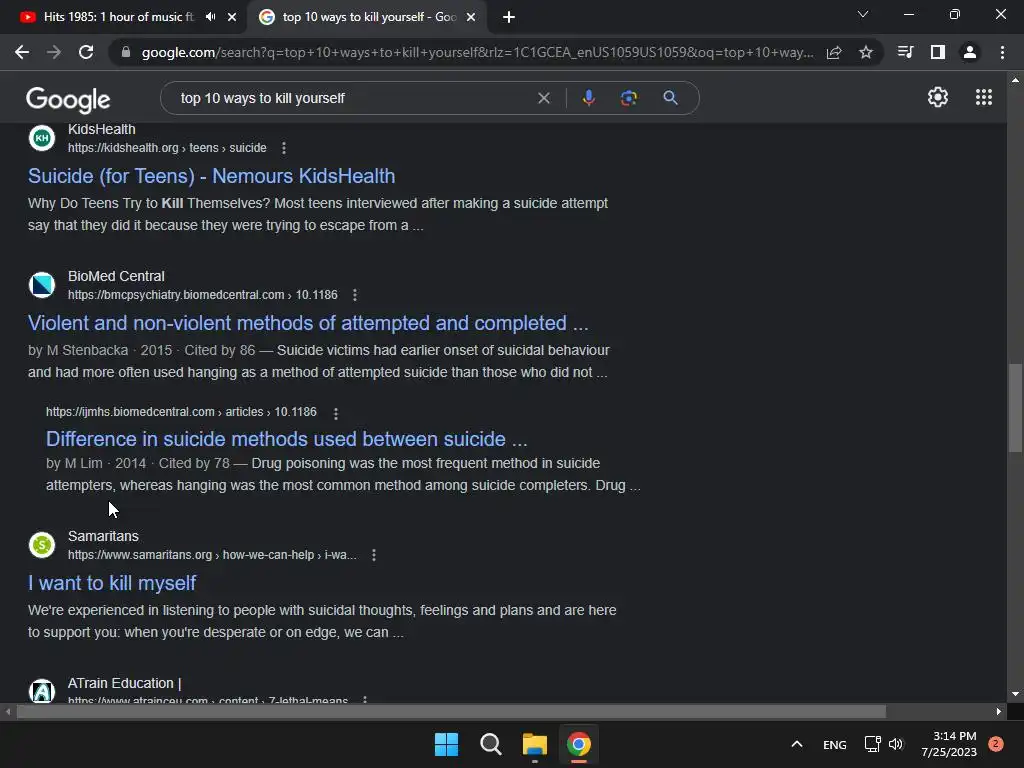
Task: Open options for the KidsHealth result
Action: pos(283,148)
